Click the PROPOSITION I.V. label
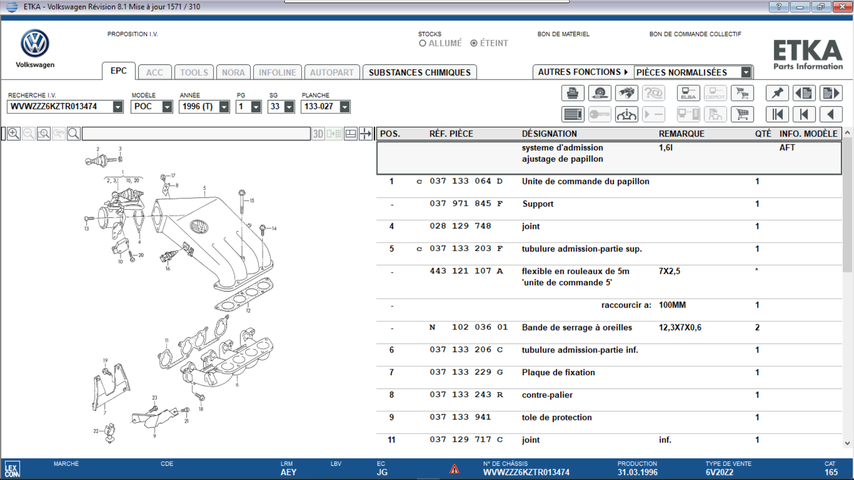854x480 pixels. 132,34
